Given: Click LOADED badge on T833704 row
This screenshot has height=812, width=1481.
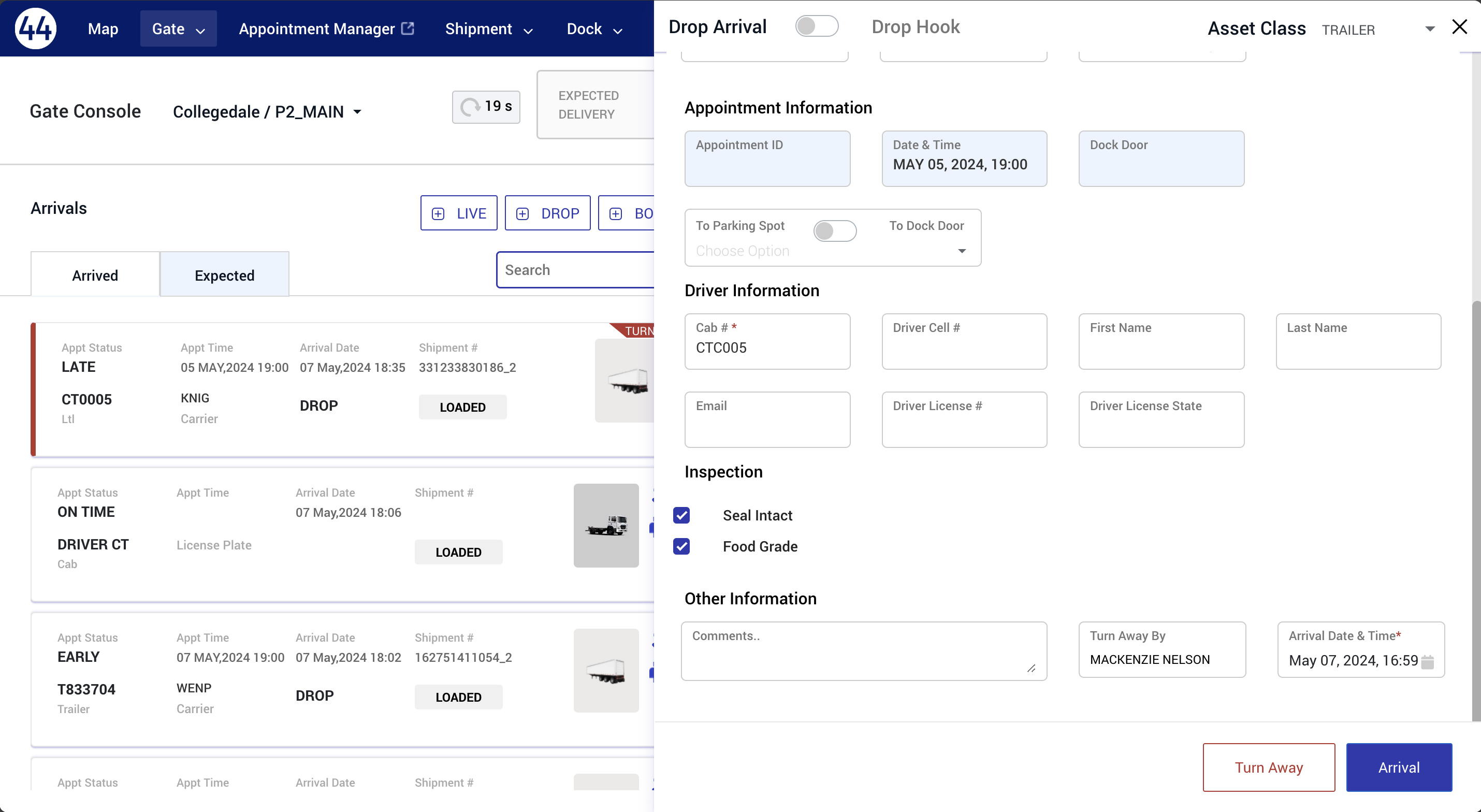Looking at the screenshot, I should [x=458, y=697].
